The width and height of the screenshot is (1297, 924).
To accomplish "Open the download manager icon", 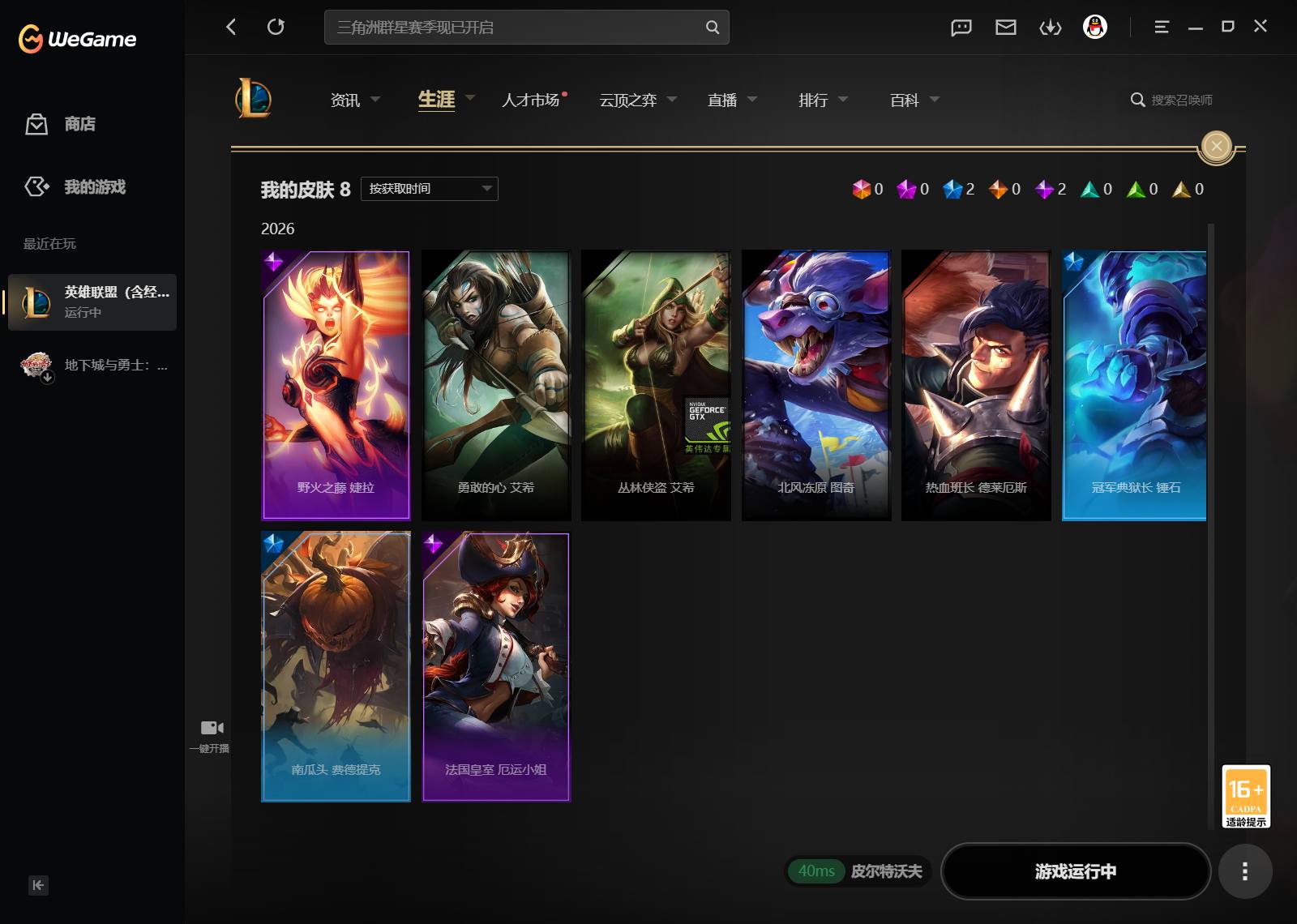I will 1051,28.
